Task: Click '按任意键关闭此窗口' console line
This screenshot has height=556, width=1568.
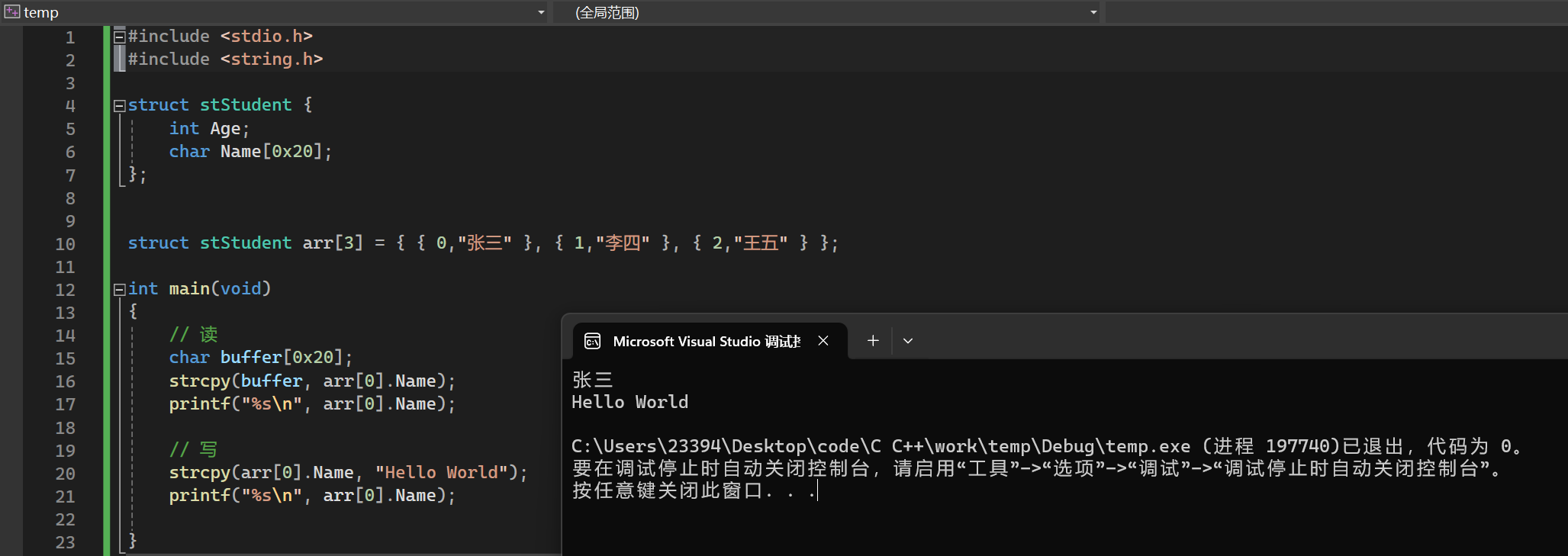Action: 694,490
